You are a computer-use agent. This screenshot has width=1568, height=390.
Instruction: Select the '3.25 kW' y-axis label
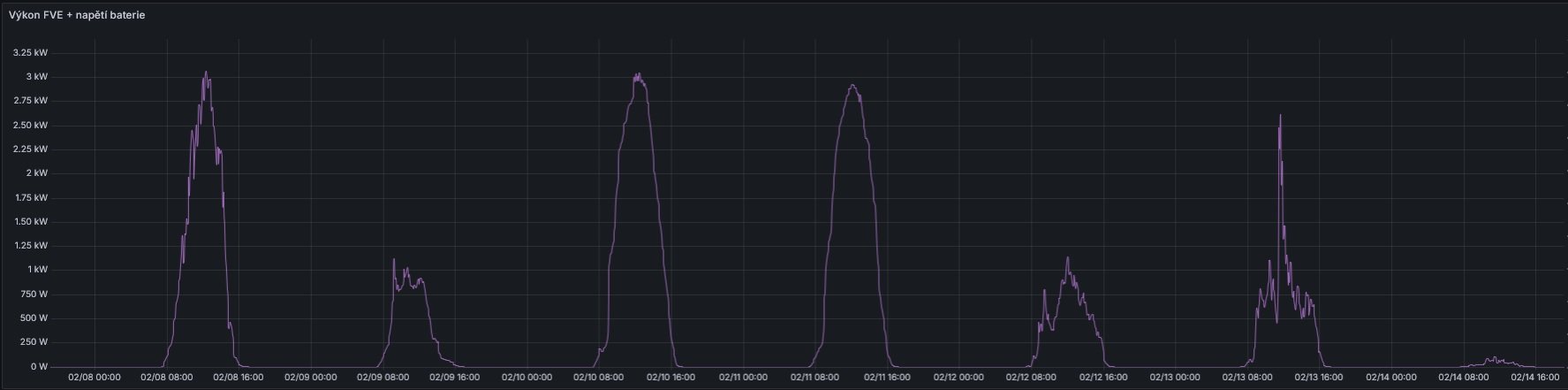31,52
